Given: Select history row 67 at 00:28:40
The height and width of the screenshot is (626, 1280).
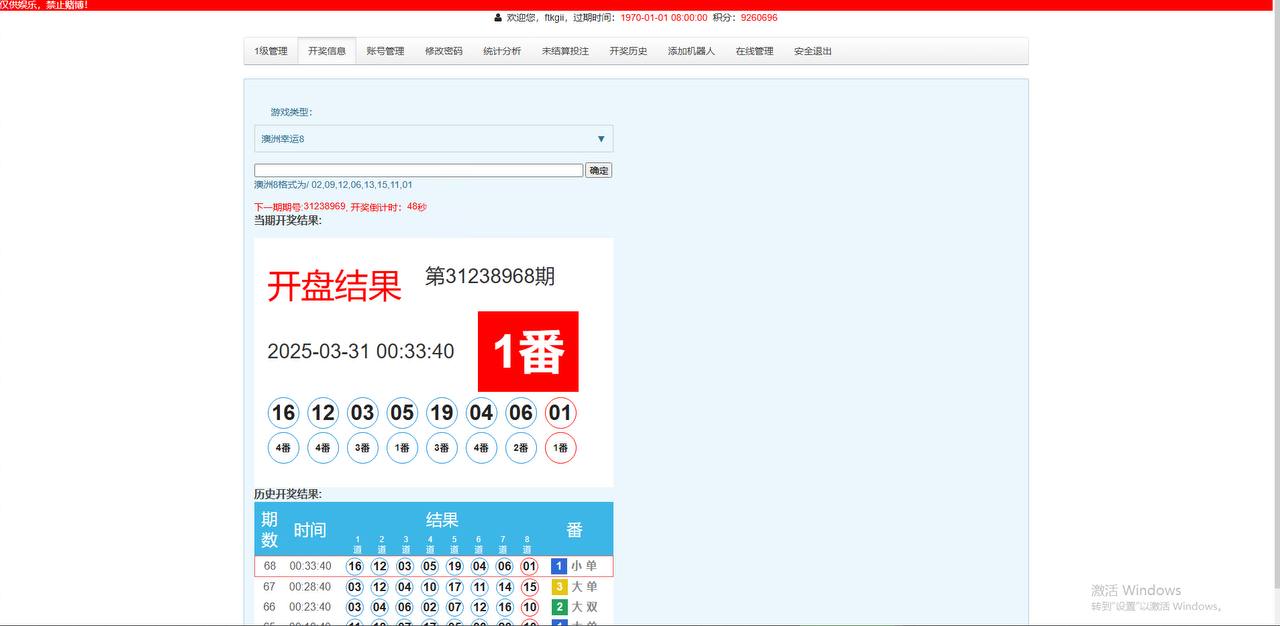Looking at the screenshot, I should click(x=310, y=587).
